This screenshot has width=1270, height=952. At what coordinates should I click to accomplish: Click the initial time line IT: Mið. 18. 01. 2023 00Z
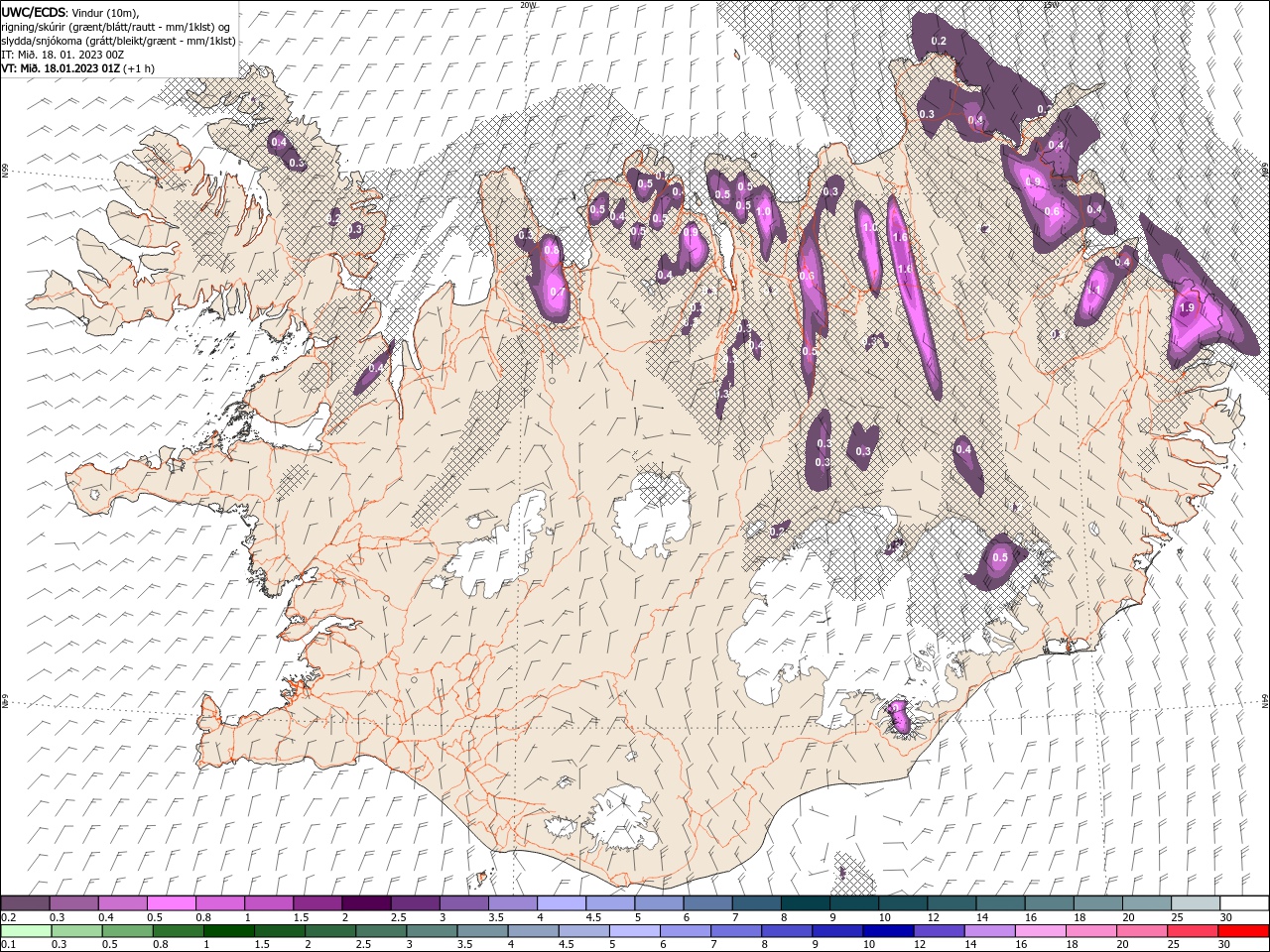point(63,55)
